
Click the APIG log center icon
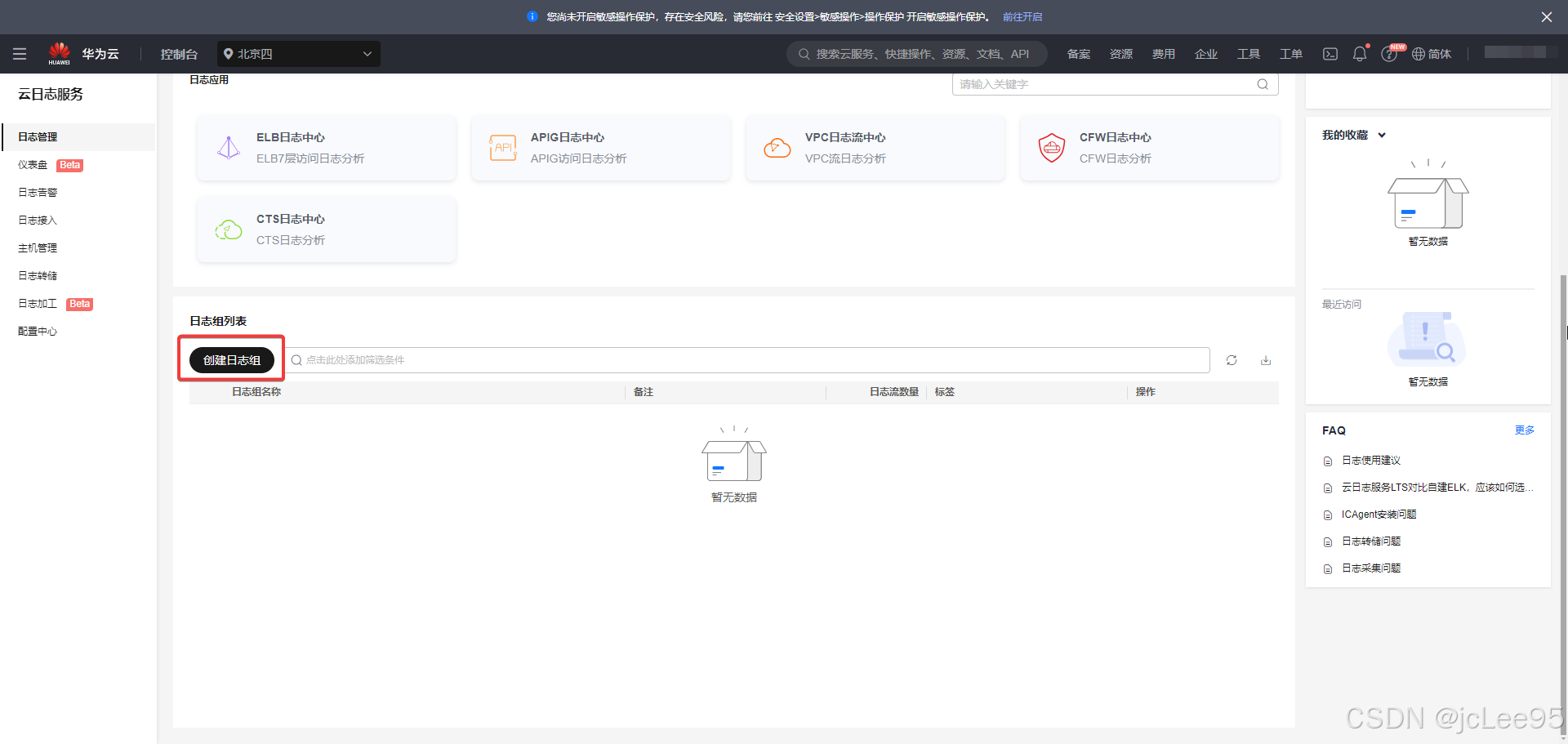[503, 148]
